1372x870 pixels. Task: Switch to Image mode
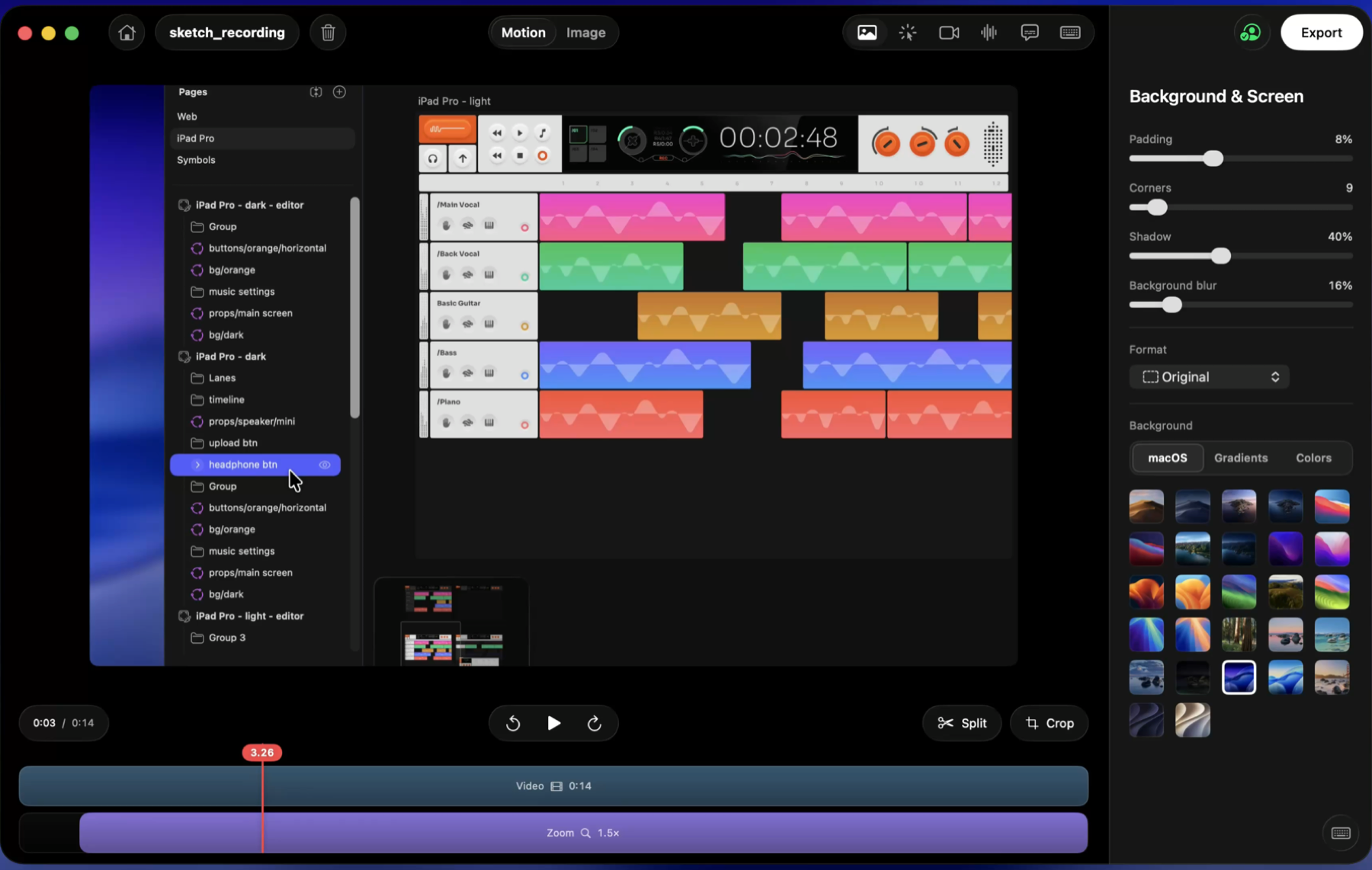point(585,33)
